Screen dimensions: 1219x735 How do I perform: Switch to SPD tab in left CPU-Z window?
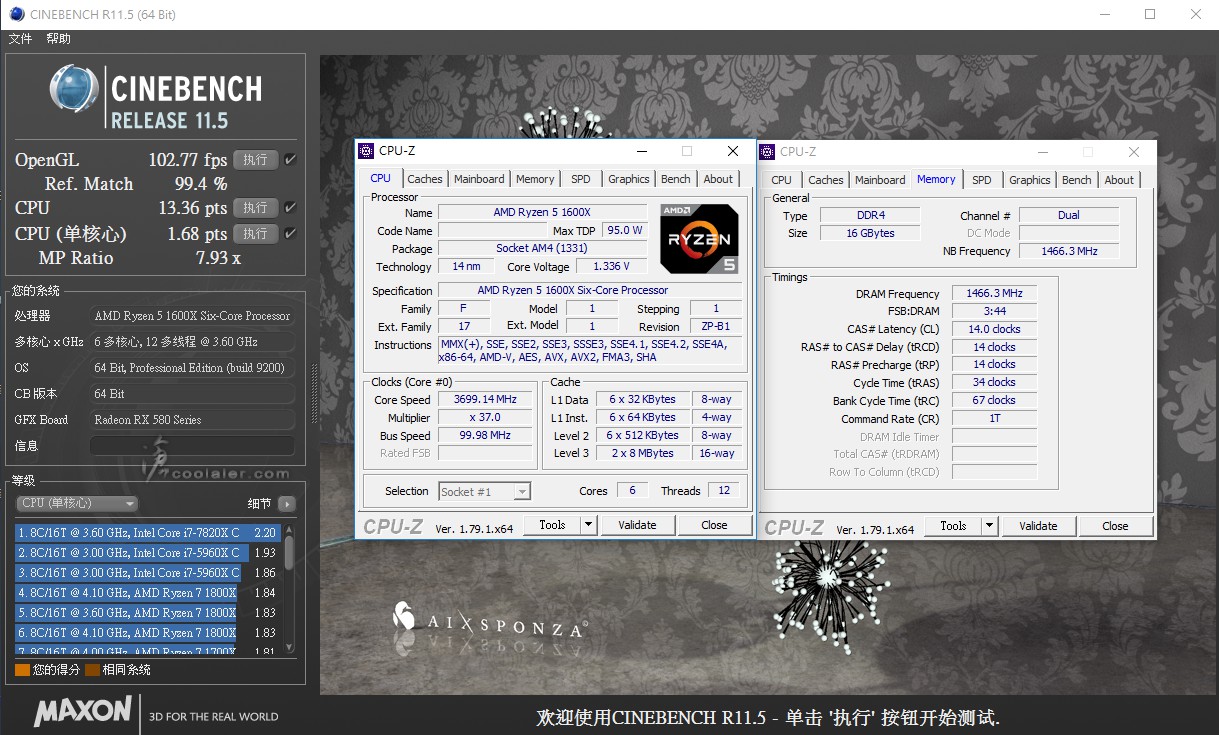point(581,179)
